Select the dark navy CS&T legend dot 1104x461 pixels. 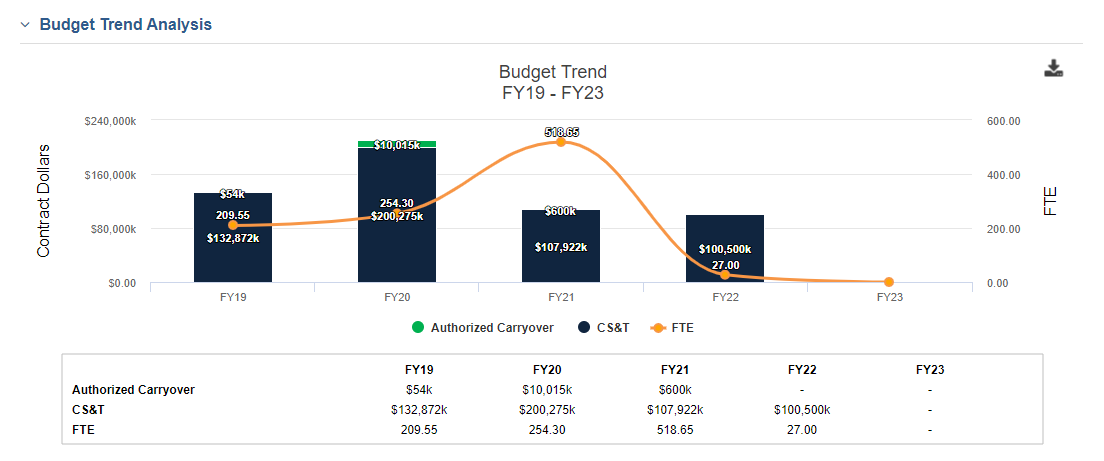(x=584, y=327)
